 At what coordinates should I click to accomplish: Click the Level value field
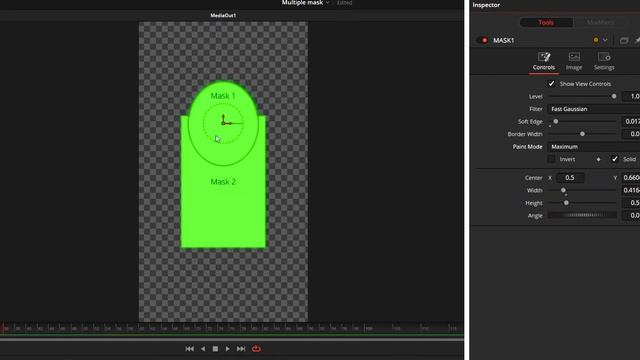pyautogui.click(x=631, y=96)
